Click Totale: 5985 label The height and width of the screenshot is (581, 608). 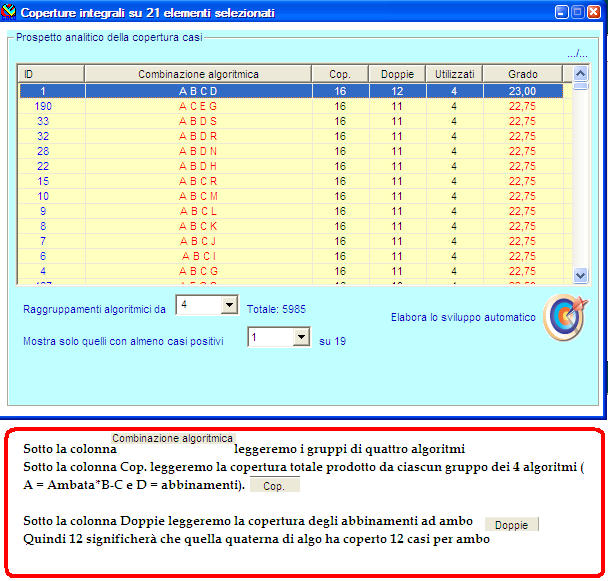(x=276, y=309)
